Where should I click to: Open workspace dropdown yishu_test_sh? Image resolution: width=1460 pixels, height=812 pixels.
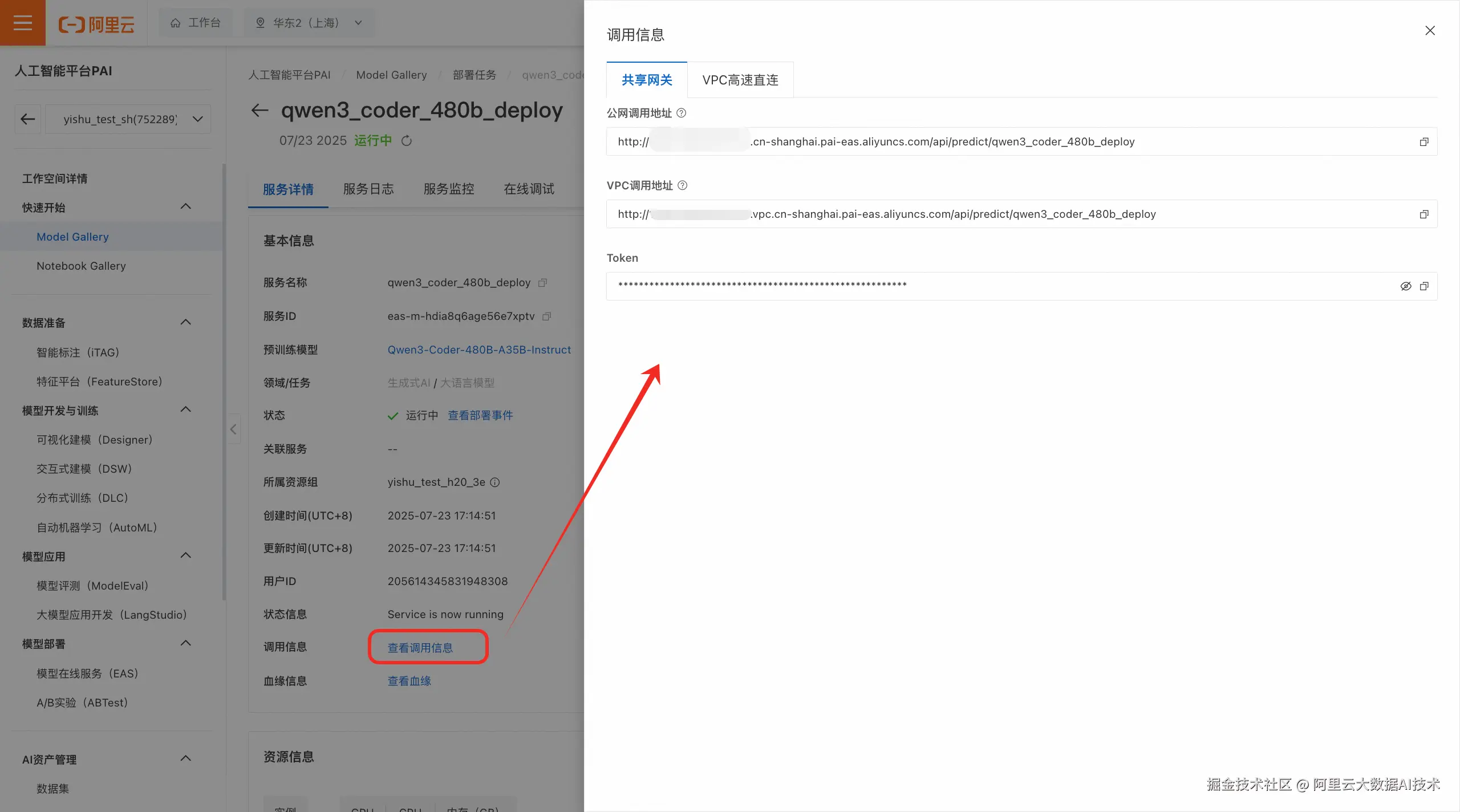point(128,119)
